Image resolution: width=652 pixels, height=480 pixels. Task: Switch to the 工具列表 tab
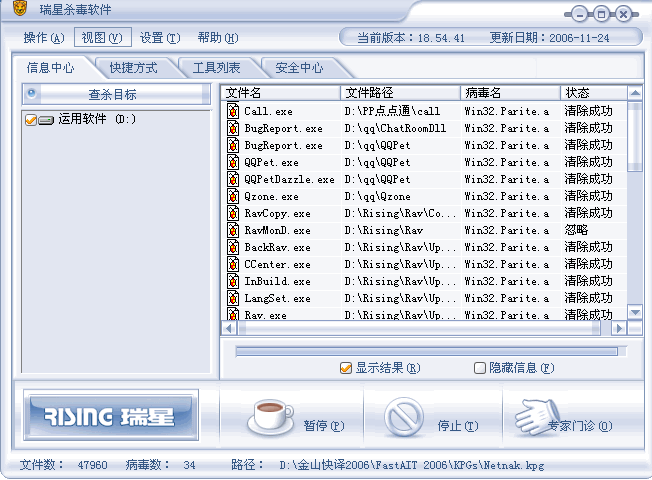(216, 68)
